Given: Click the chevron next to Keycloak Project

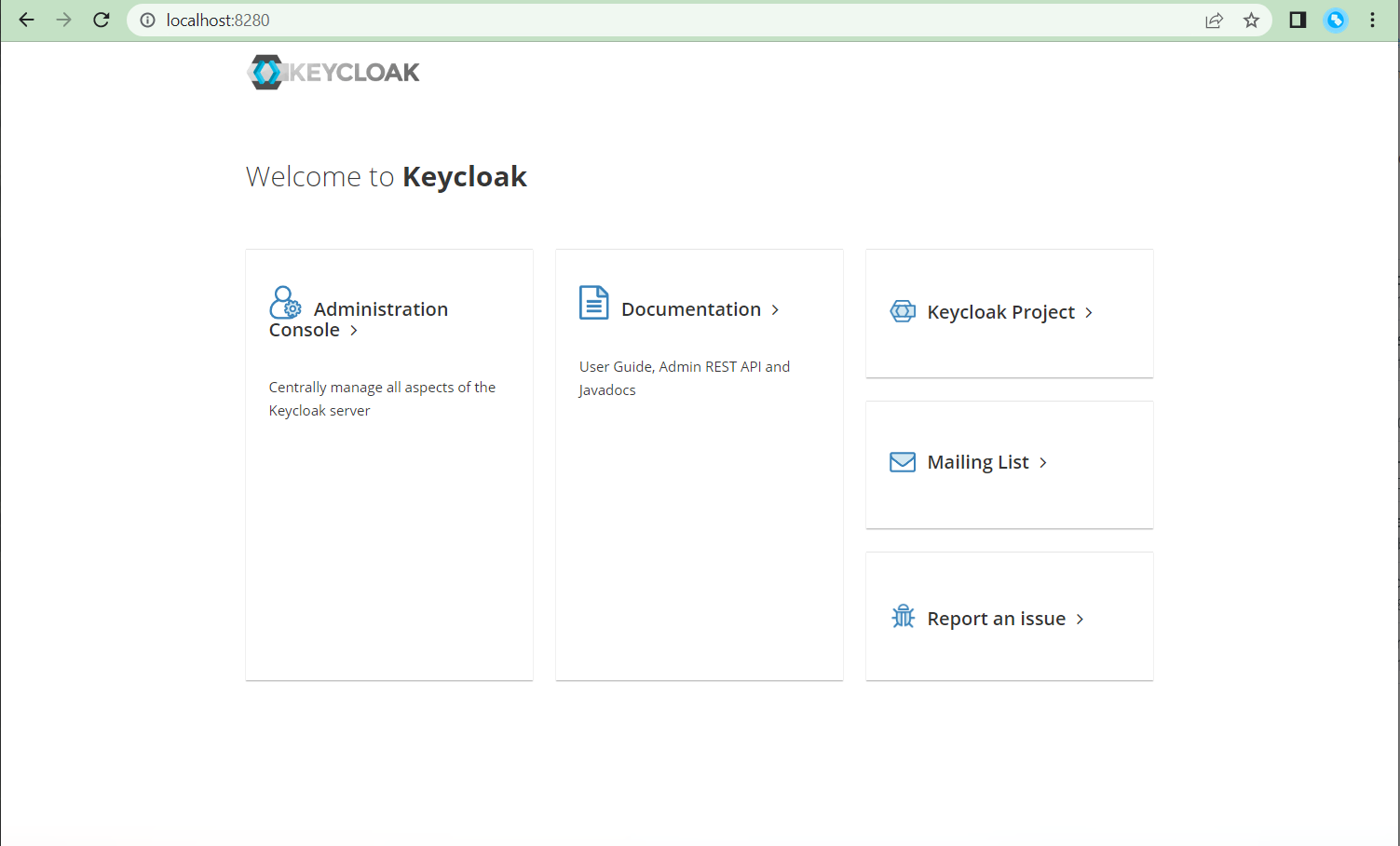Looking at the screenshot, I should coord(1089,312).
